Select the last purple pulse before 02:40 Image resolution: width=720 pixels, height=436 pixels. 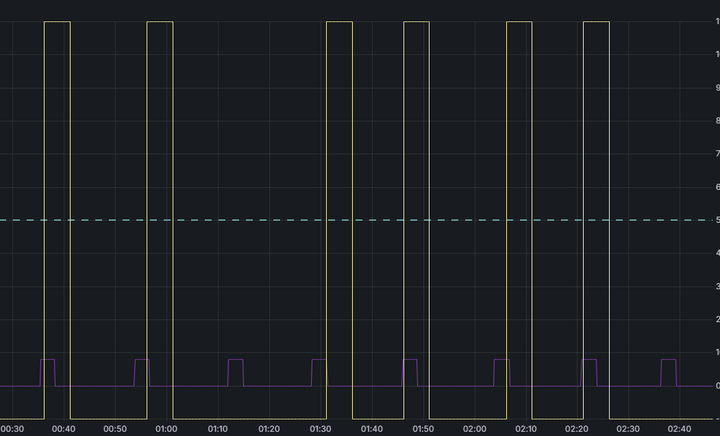668,360
